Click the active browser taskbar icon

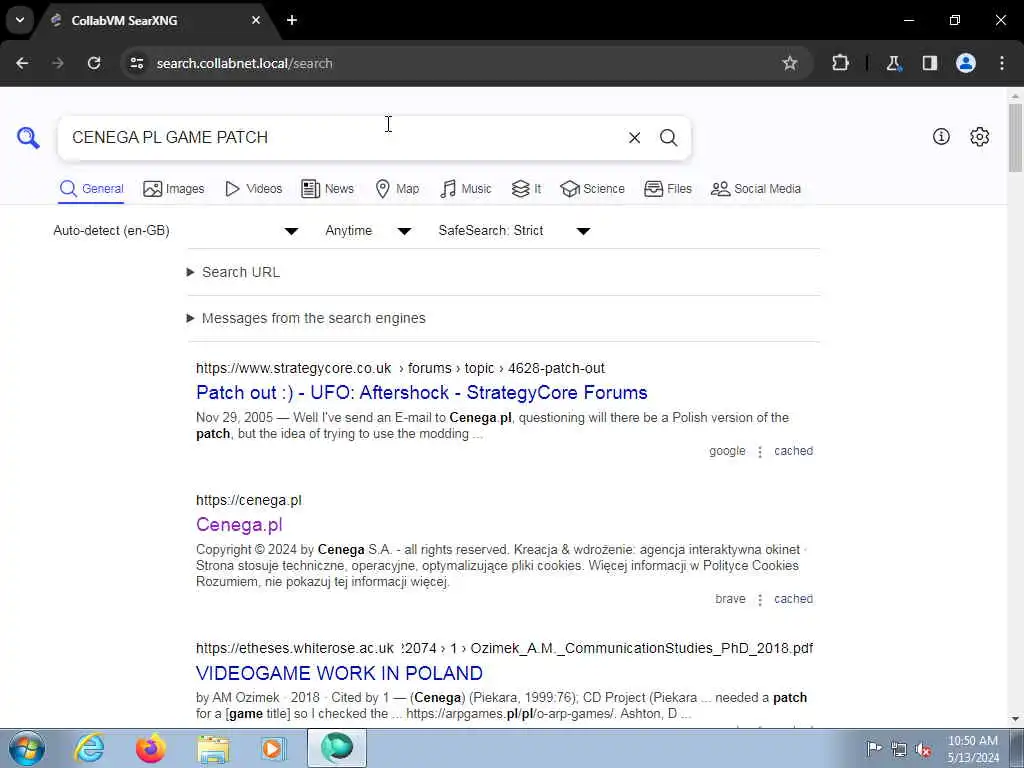(x=337, y=748)
